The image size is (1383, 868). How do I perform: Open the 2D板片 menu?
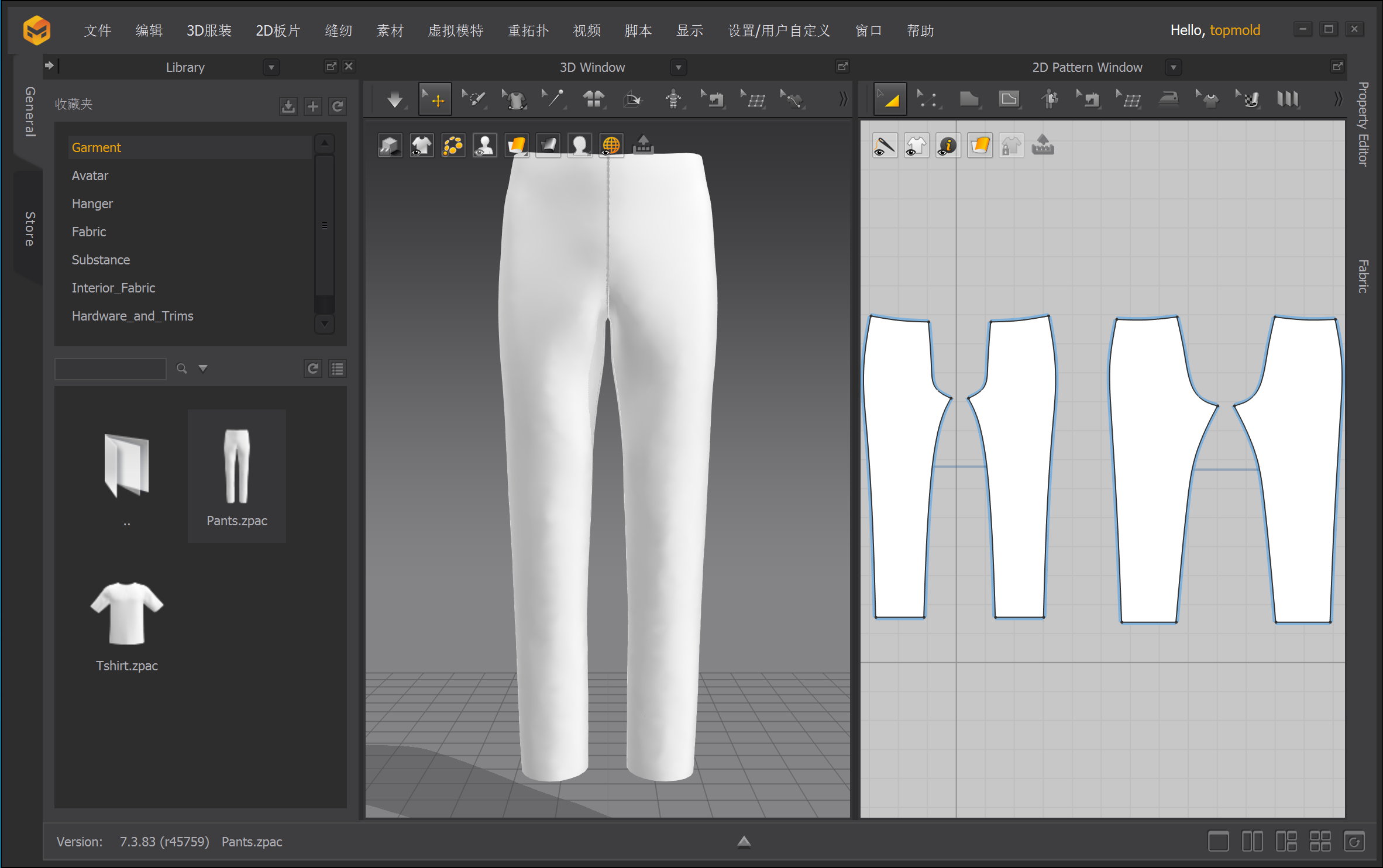(x=278, y=30)
